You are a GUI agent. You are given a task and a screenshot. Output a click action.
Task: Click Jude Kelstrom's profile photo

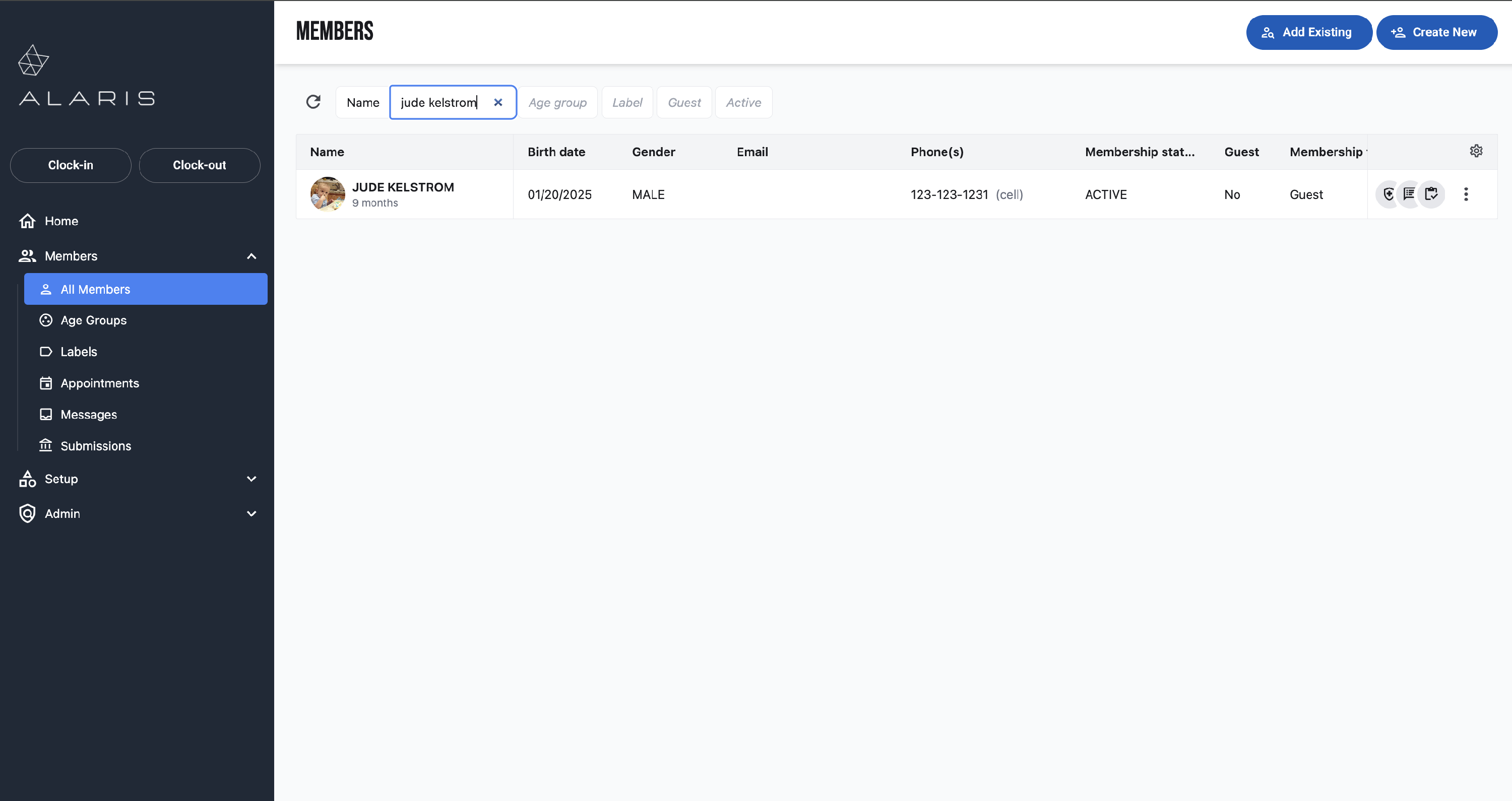(328, 194)
